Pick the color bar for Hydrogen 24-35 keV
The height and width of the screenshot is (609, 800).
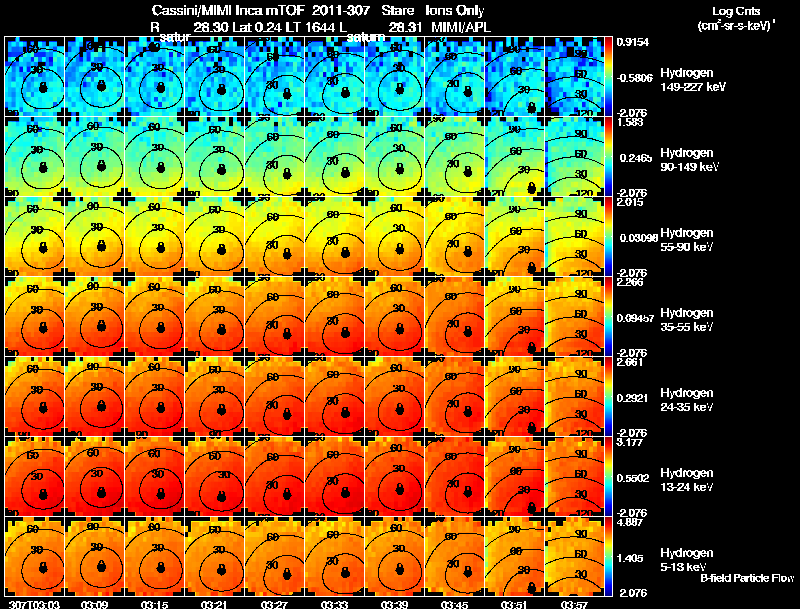(x=609, y=397)
